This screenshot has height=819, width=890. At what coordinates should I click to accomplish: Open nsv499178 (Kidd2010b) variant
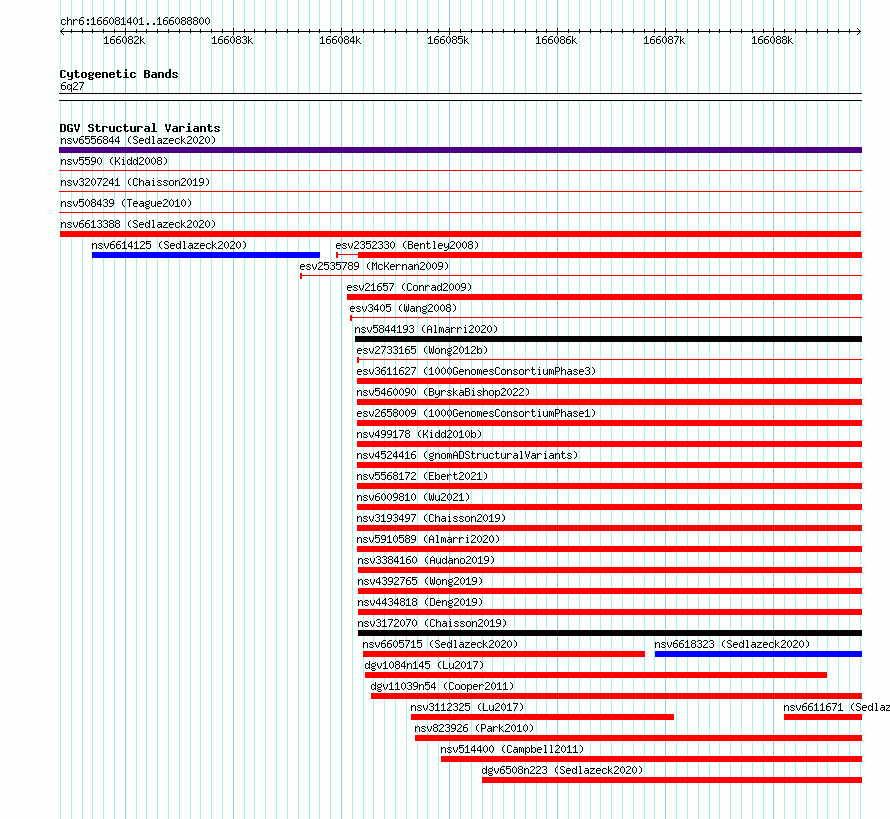pyautogui.click(x=419, y=434)
